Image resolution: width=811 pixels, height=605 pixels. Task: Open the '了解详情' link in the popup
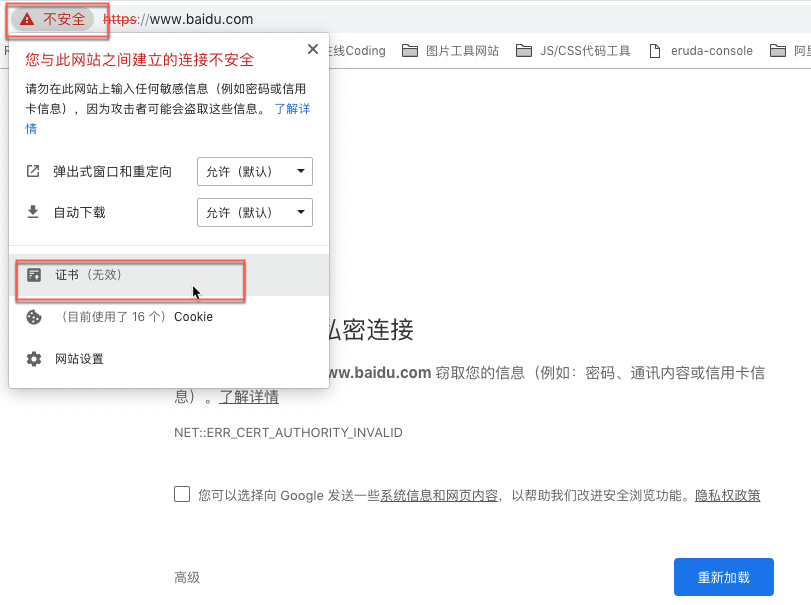(x=292, y=109)
